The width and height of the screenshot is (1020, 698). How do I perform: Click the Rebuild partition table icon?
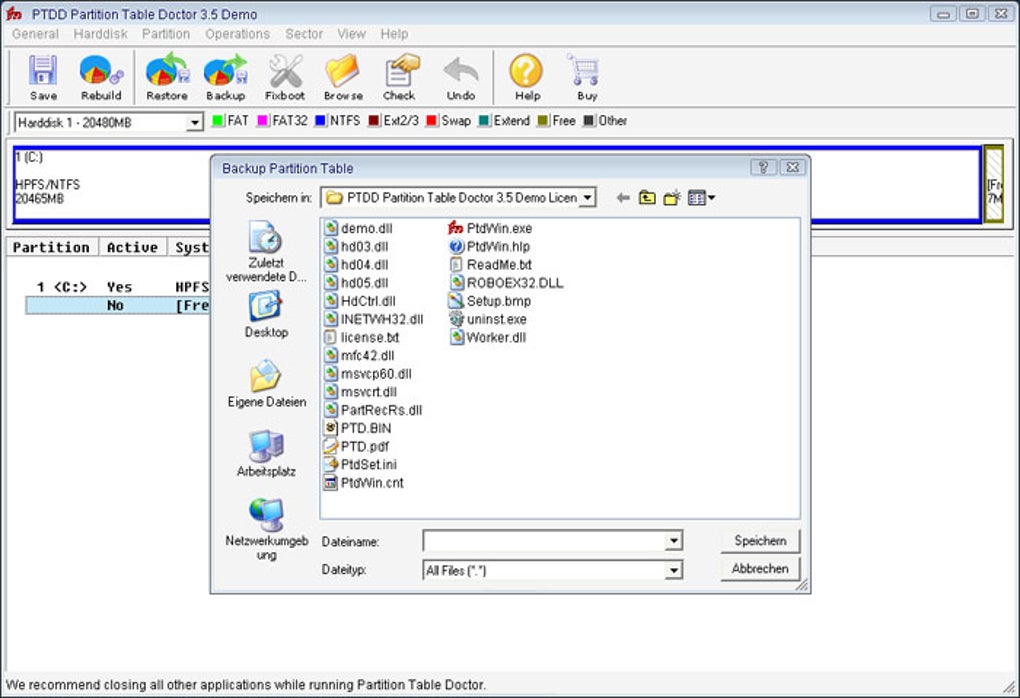point(101,77)
